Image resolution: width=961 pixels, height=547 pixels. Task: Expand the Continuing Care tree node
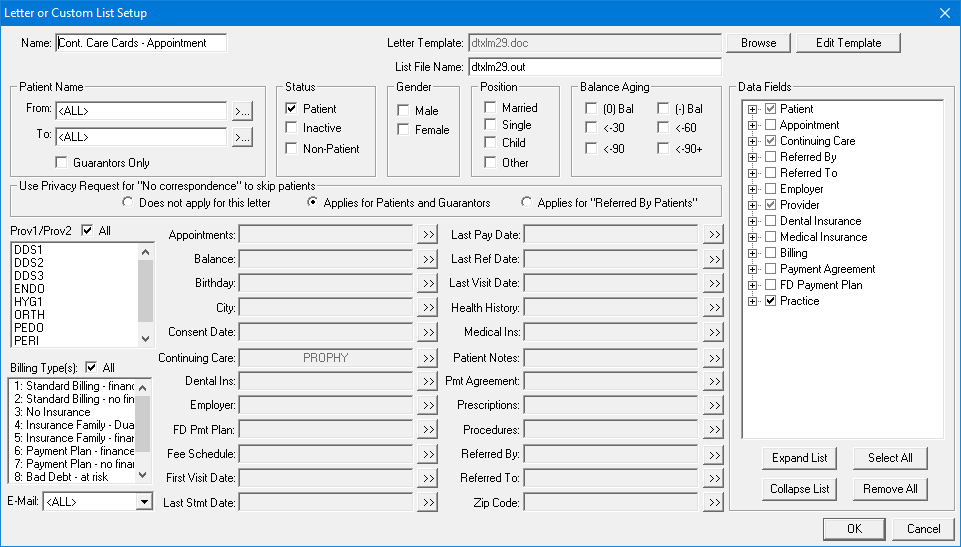(753, 141)
